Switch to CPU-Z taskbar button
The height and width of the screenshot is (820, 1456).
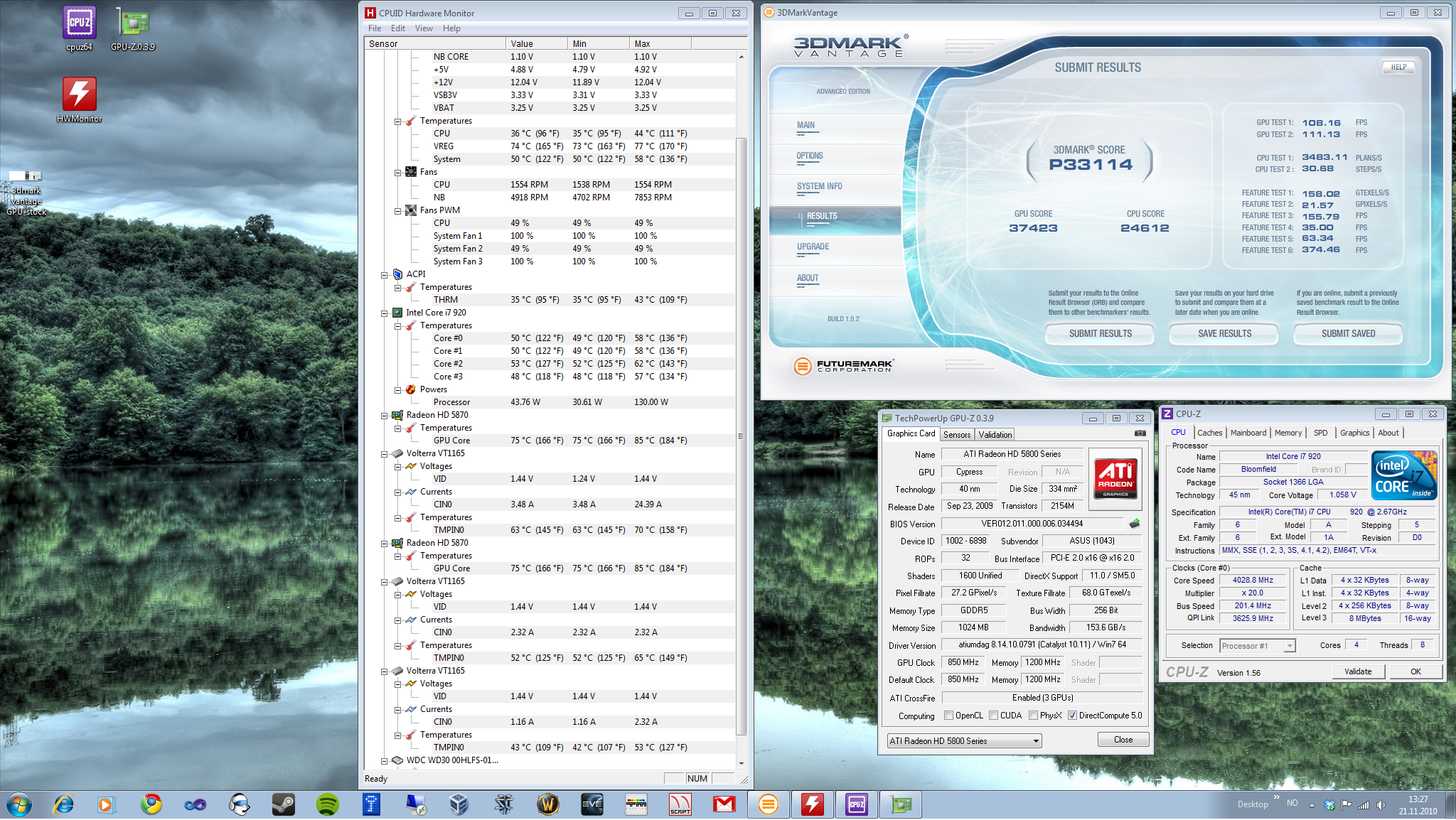click(x=856, y=804)
